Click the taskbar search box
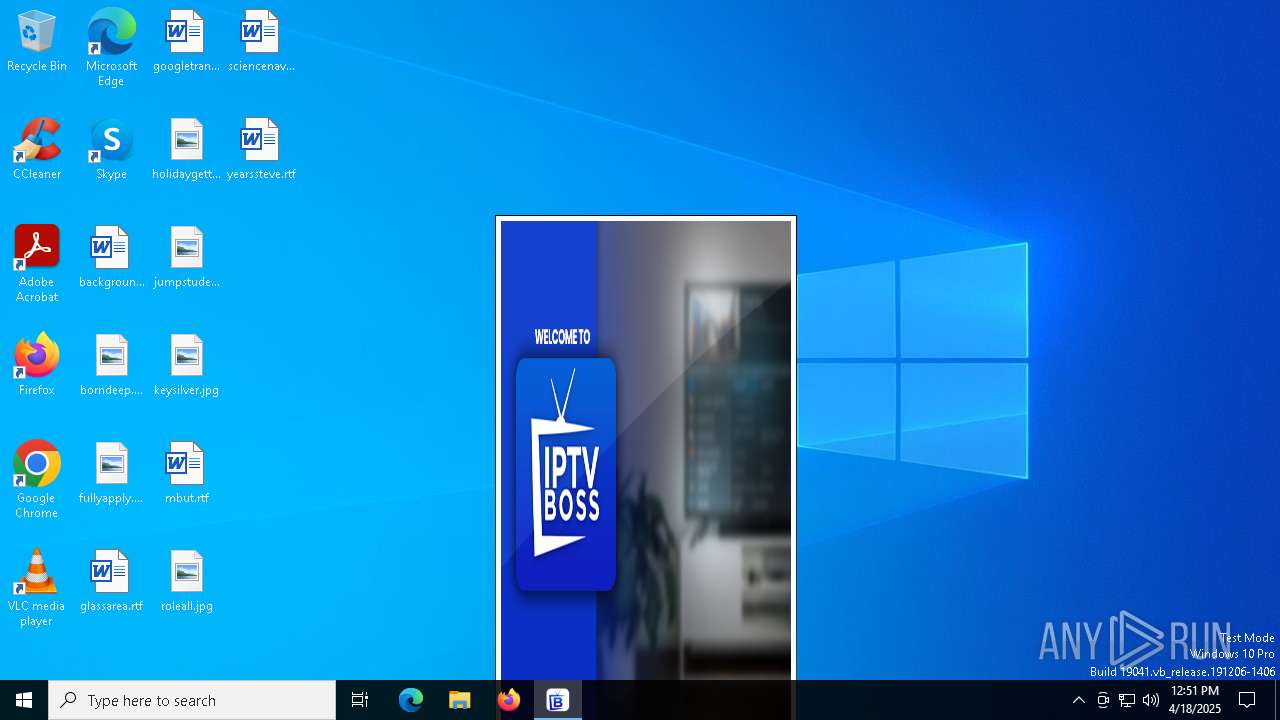Image resolution: width=1280 pixels, height=720 pixels. point(192,700)
